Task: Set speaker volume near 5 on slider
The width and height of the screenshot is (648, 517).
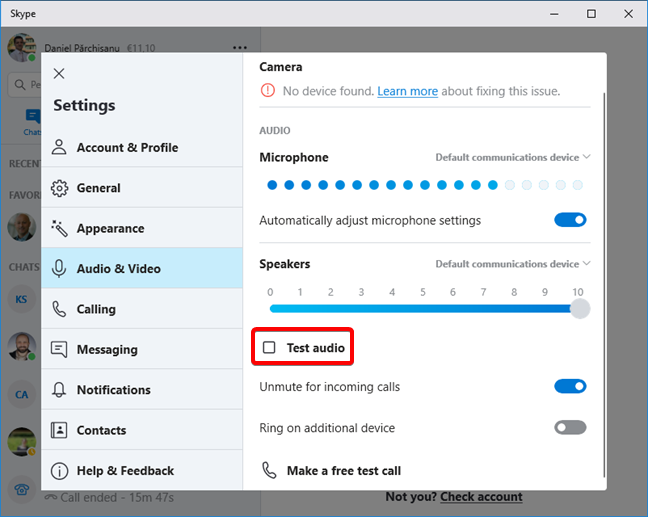Action: [x=423, y=309]
